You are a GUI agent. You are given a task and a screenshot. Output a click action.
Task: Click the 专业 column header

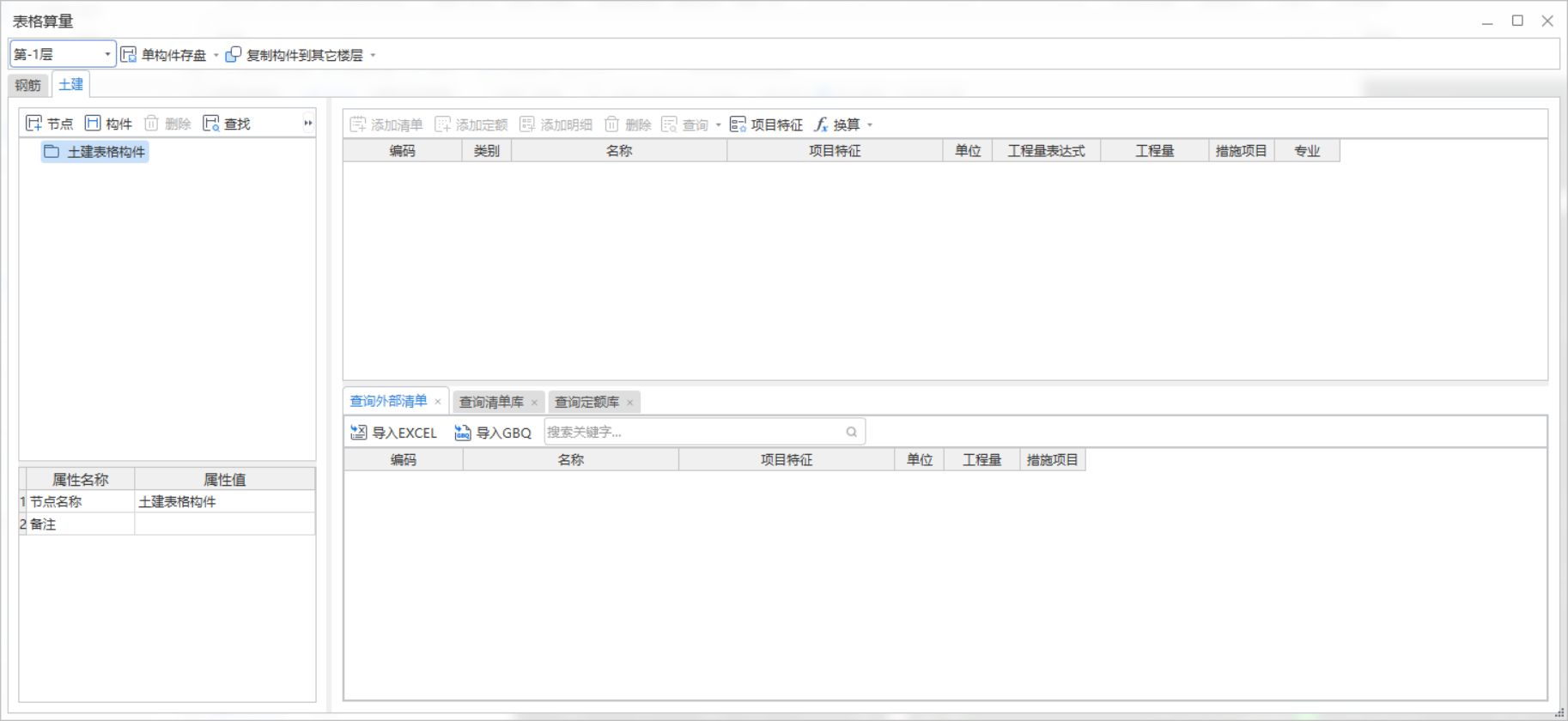(x=1307, y=151)
